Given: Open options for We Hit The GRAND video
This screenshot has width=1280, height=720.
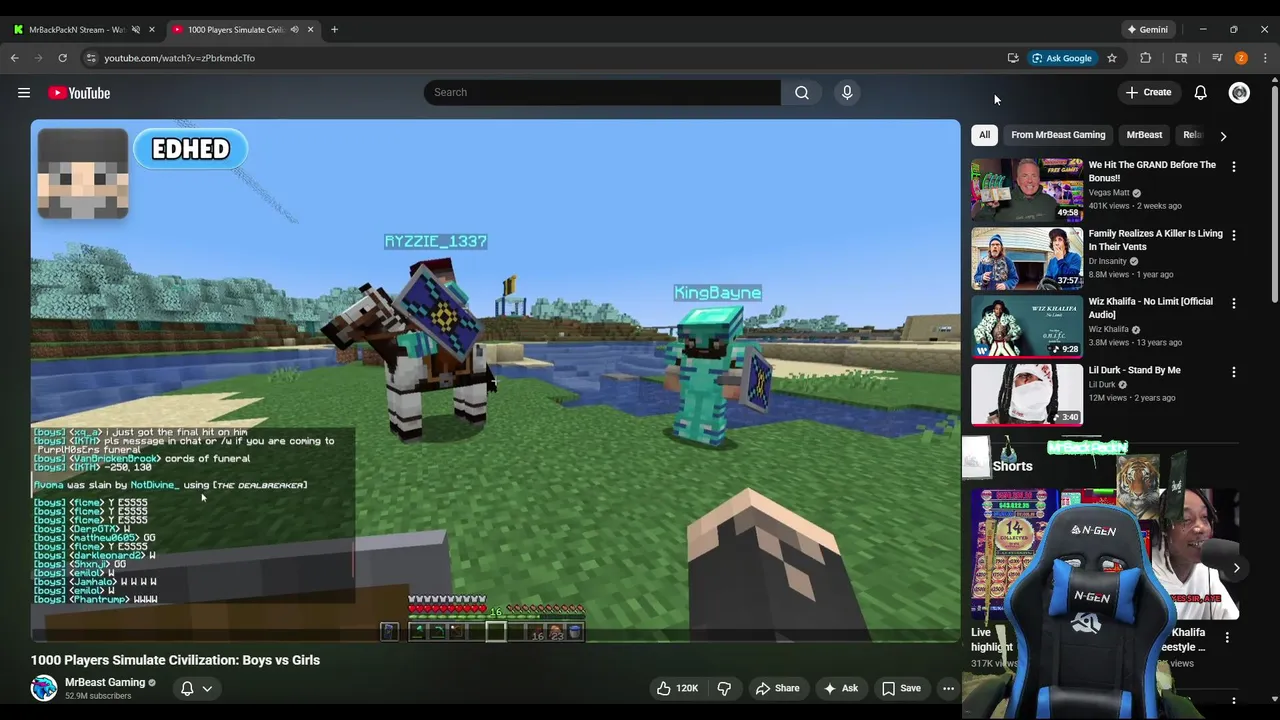Looking at the screenshot, I should point(1233,167).
